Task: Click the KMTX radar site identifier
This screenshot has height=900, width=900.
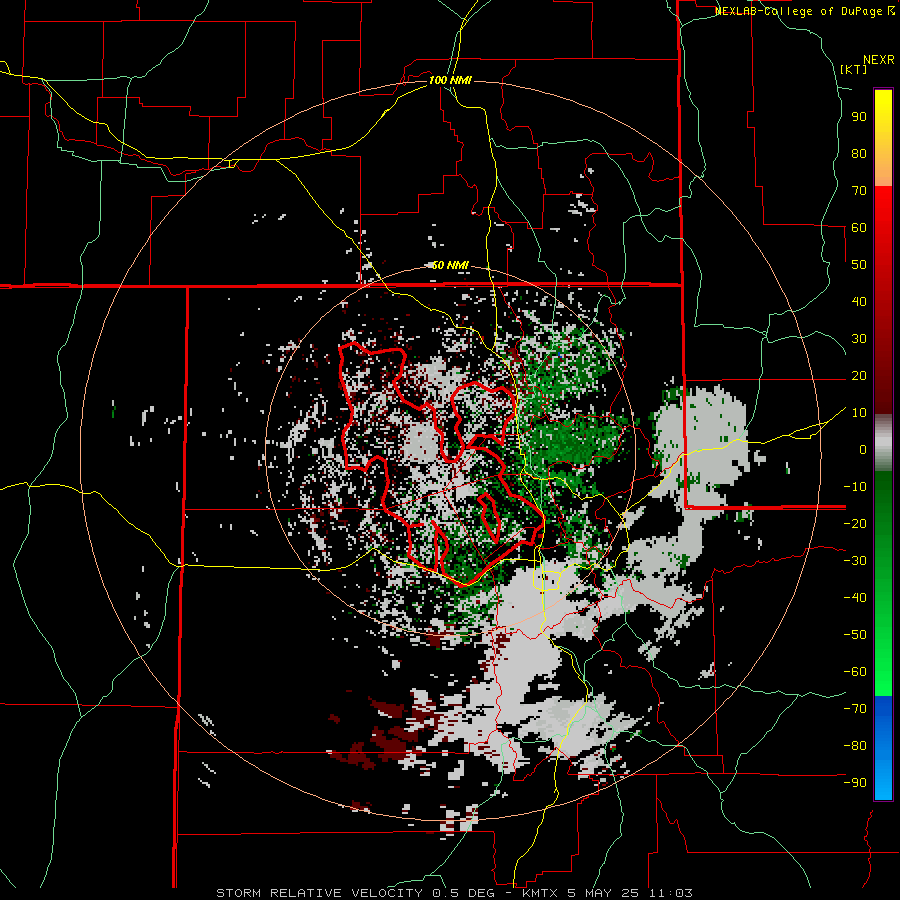Action: tap(542, 893)
